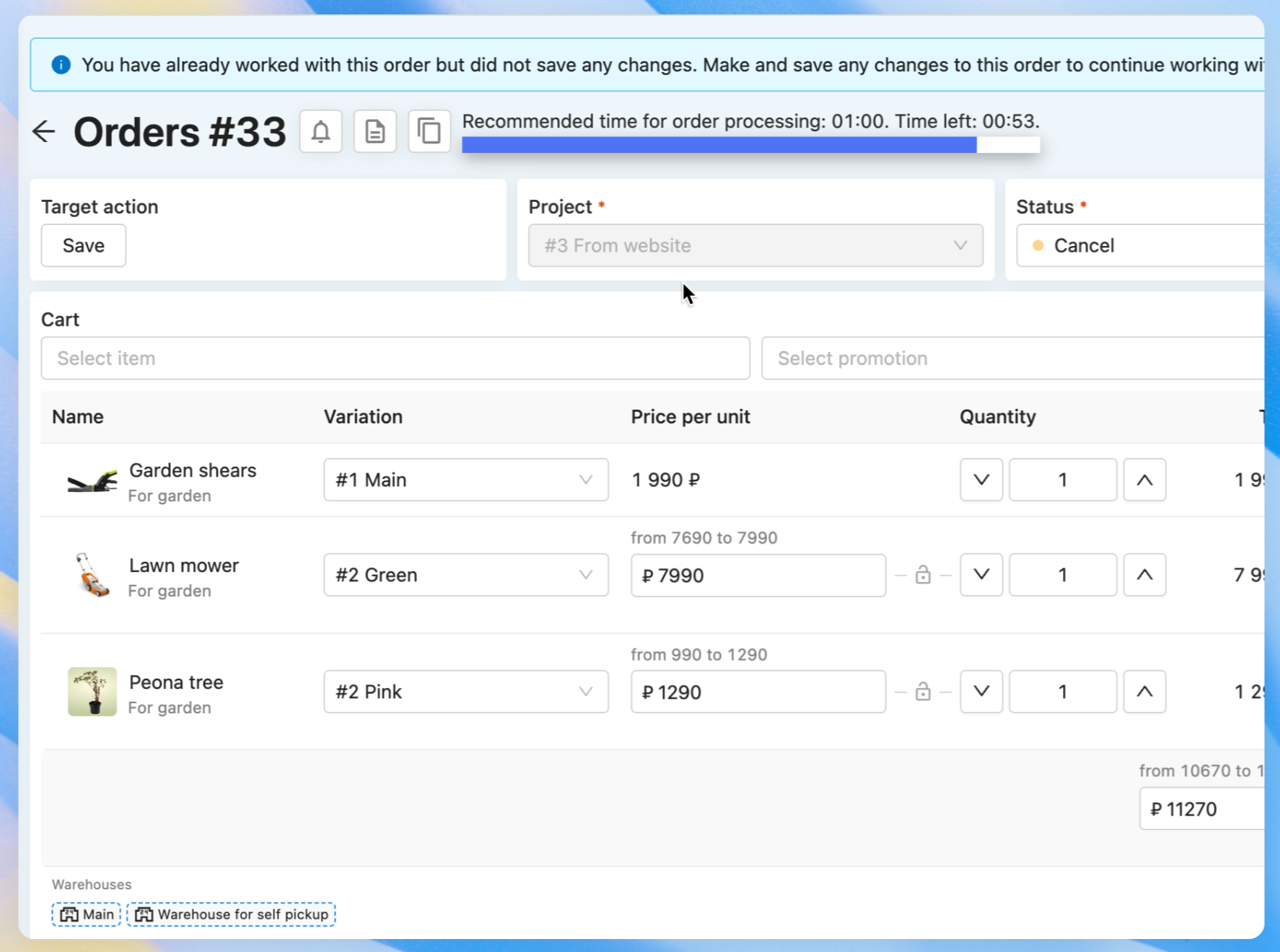
Task: Click the Peona tree price field ₽ 1290
Action: click(x=758, y=692)
